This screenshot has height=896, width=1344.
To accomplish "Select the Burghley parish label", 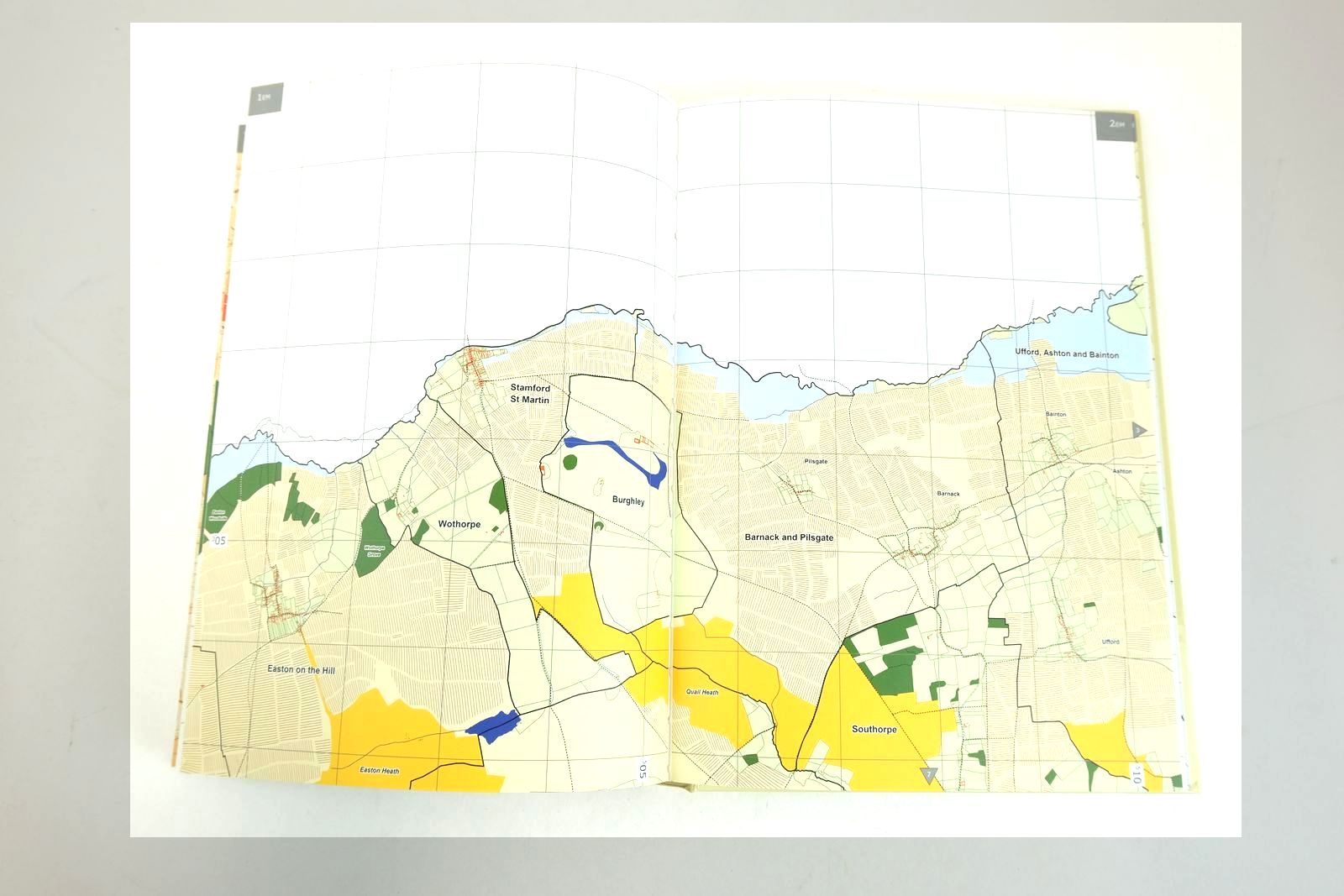I will (628, 501).
